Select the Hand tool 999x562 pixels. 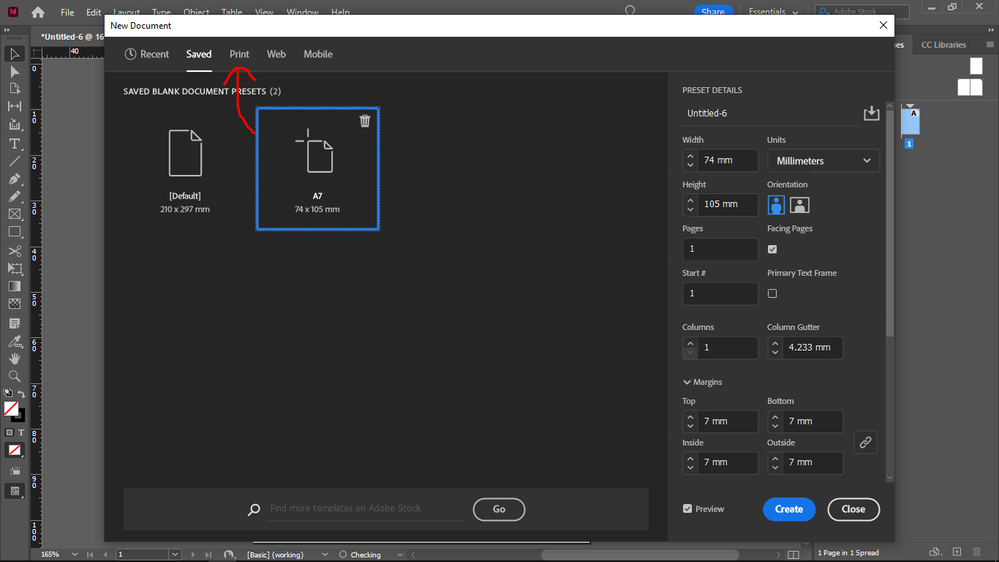click(x=14, y=359)
